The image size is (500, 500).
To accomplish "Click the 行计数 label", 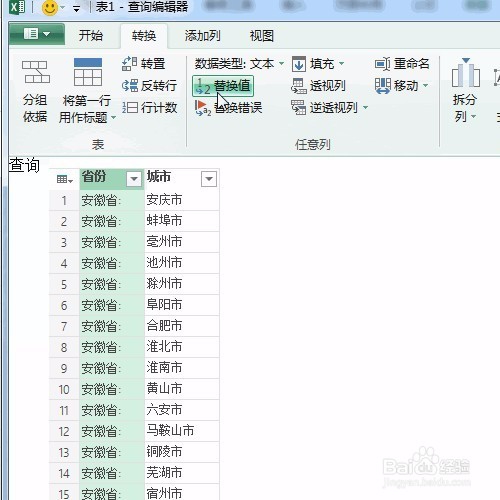I will click(159, 108).
